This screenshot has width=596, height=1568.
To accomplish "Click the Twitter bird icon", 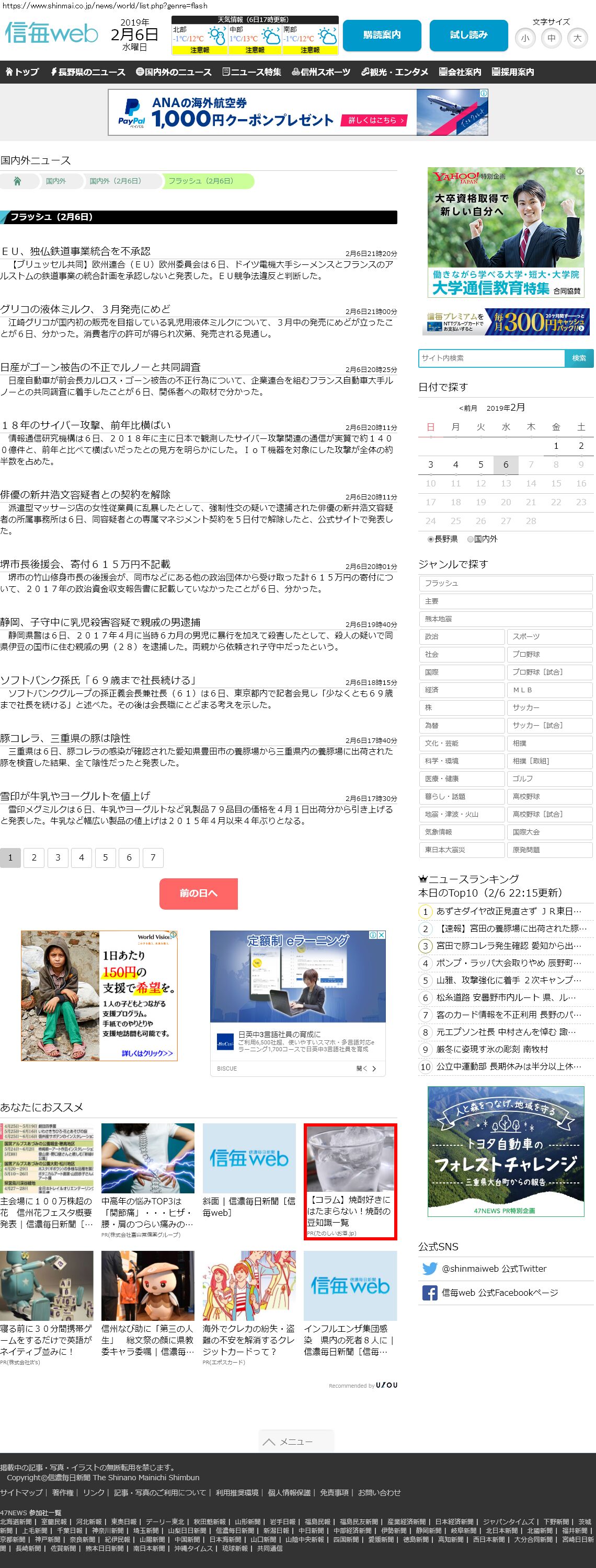I will (x=430, y=1269).
